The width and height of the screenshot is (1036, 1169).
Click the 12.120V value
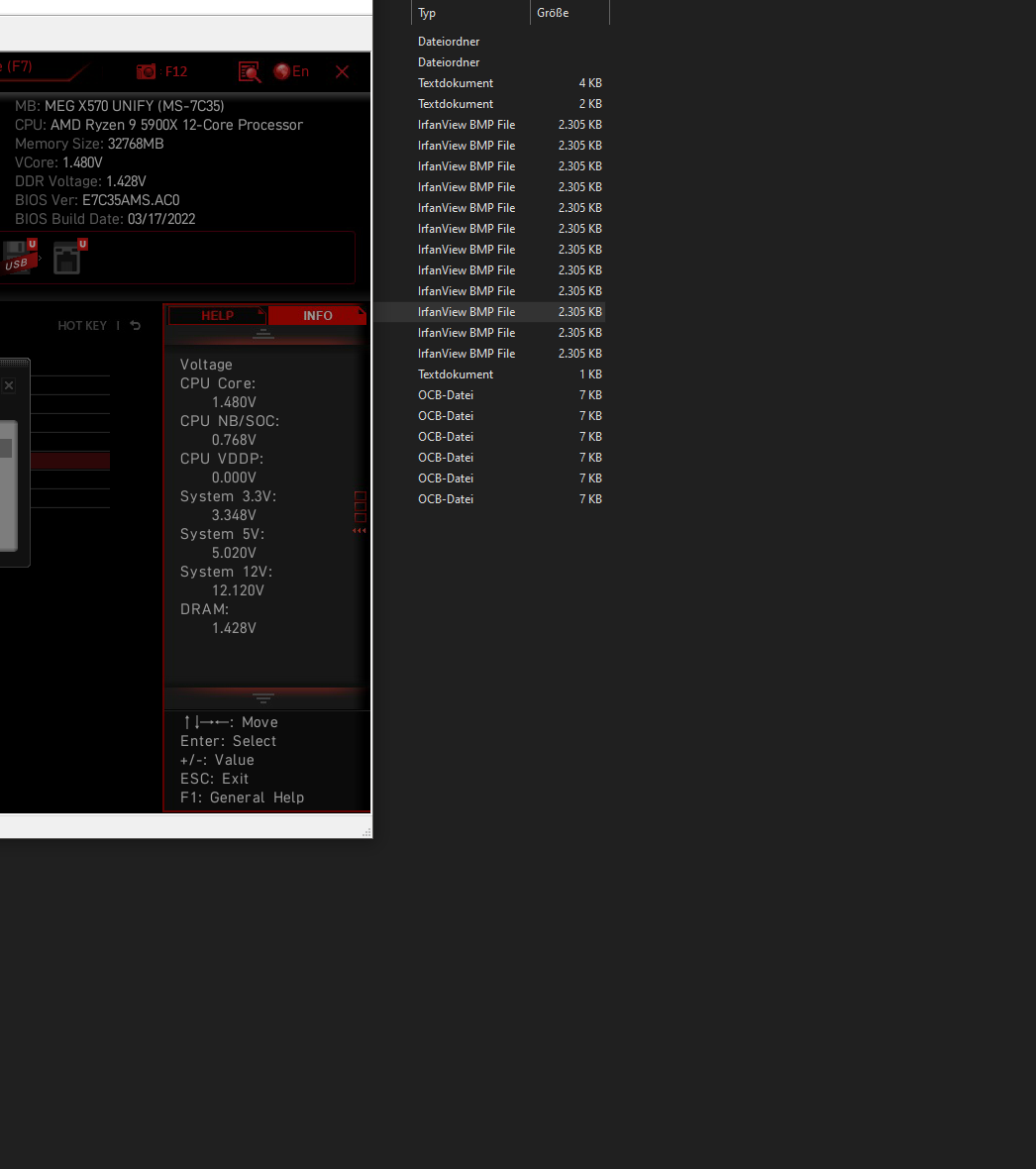[x=238, y=590]
